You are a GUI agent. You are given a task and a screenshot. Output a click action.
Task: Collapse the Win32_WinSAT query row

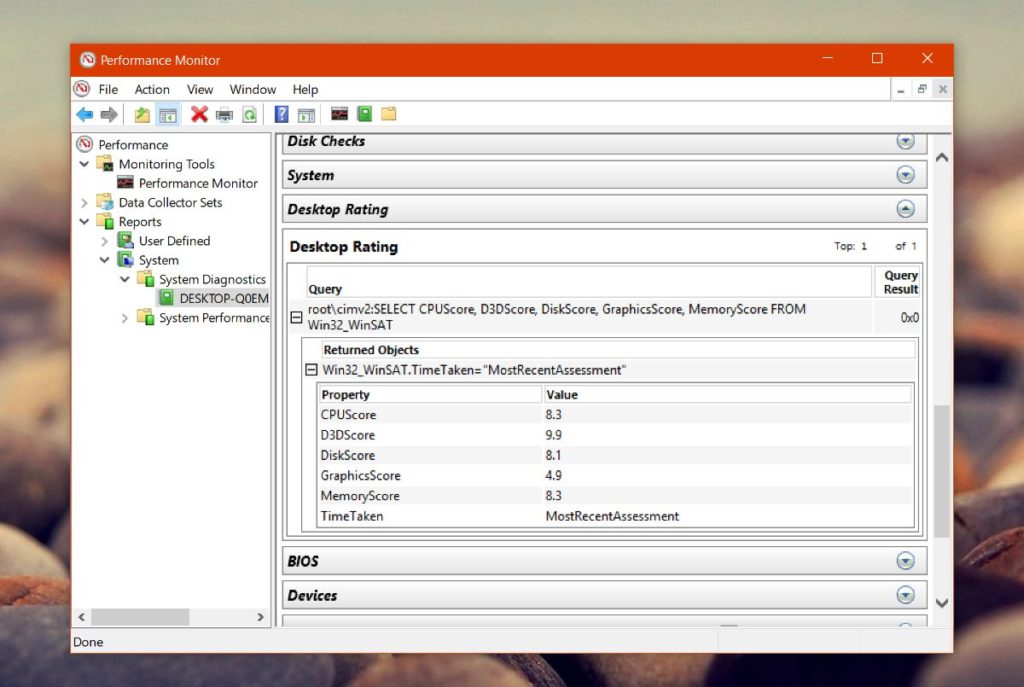(x=295, y=316)
